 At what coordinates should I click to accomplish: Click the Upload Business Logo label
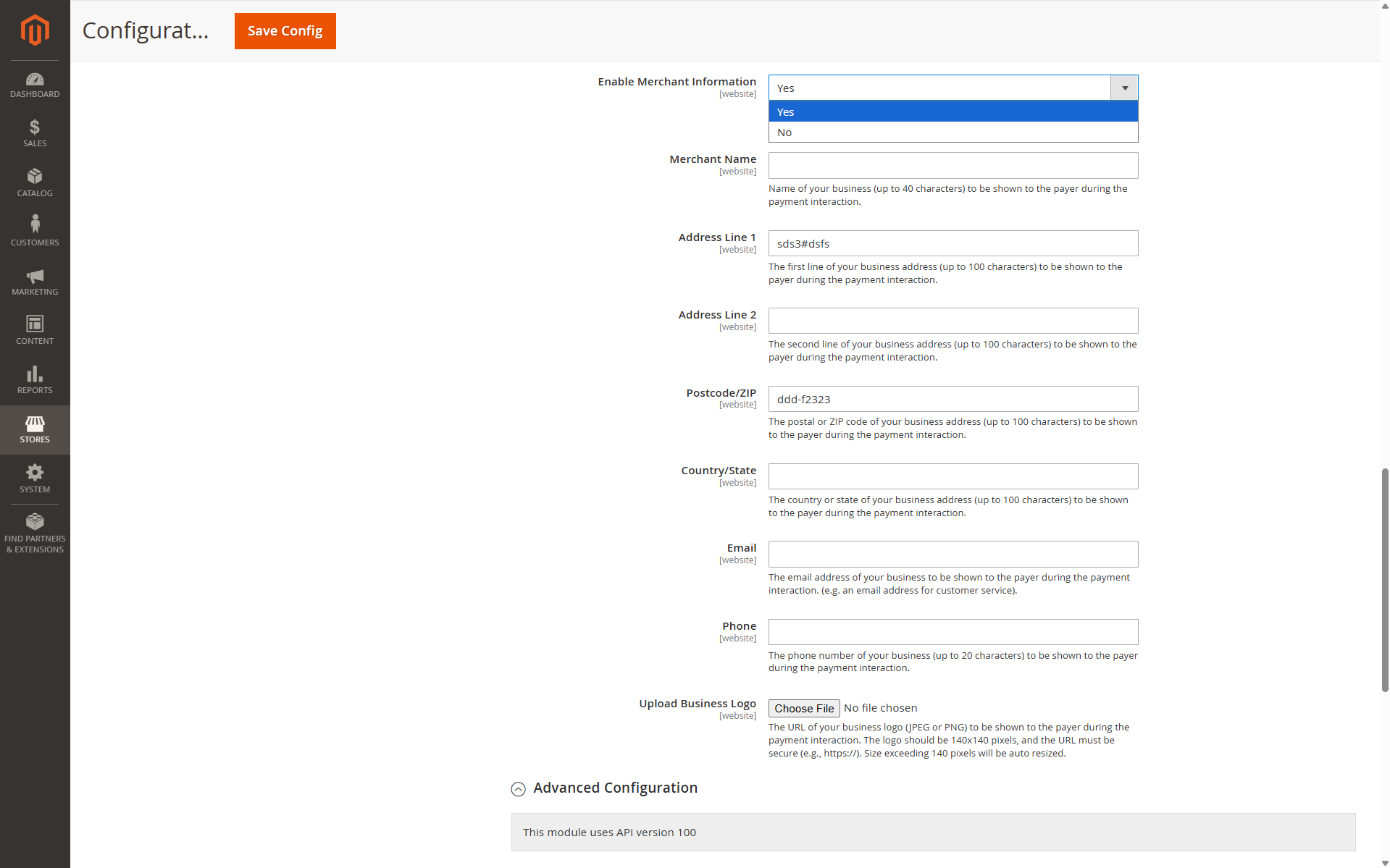pyautogui.click(x=698, y=704)
